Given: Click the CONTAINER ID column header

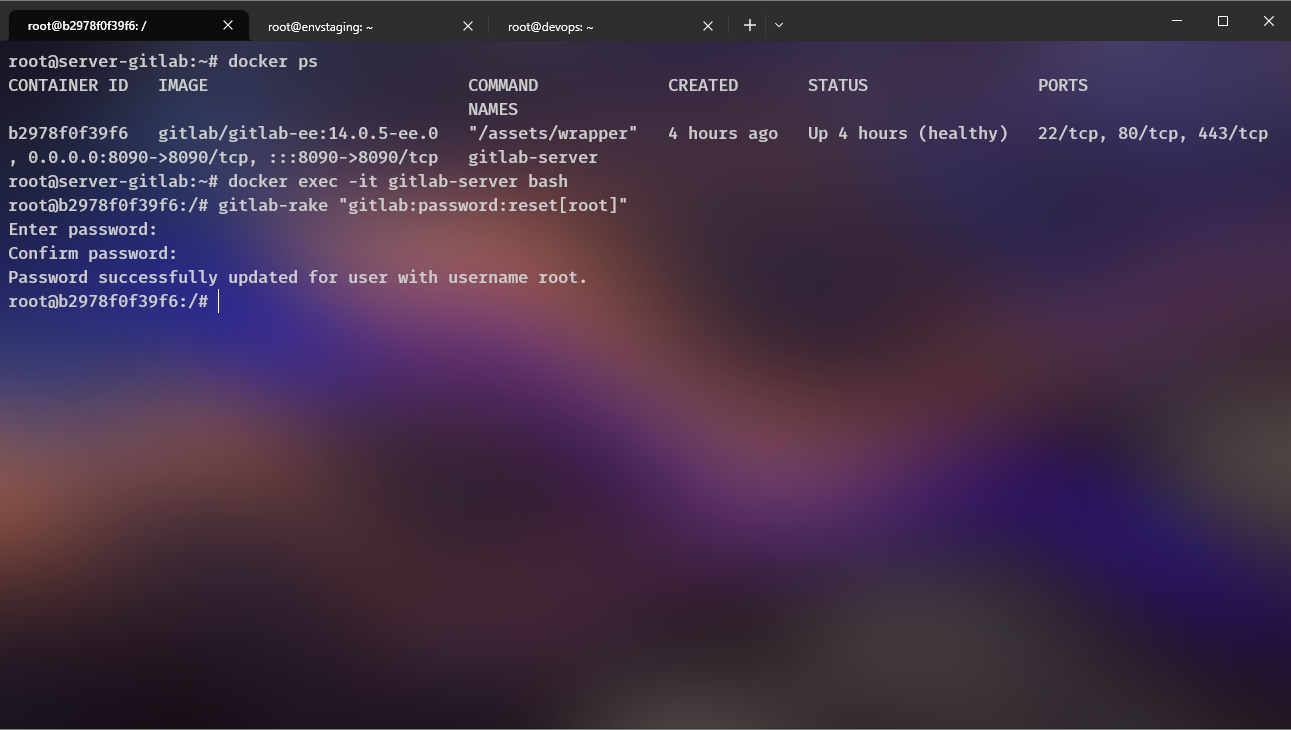Looking at the screenshot, I should point(67,85).
